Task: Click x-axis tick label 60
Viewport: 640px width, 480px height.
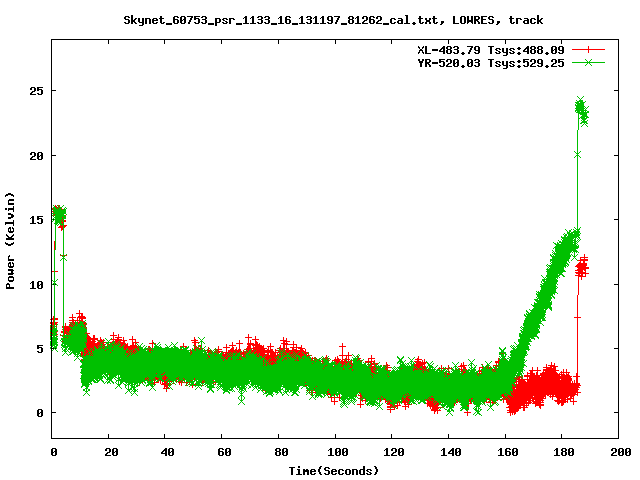Action: (x=224, y=452)
